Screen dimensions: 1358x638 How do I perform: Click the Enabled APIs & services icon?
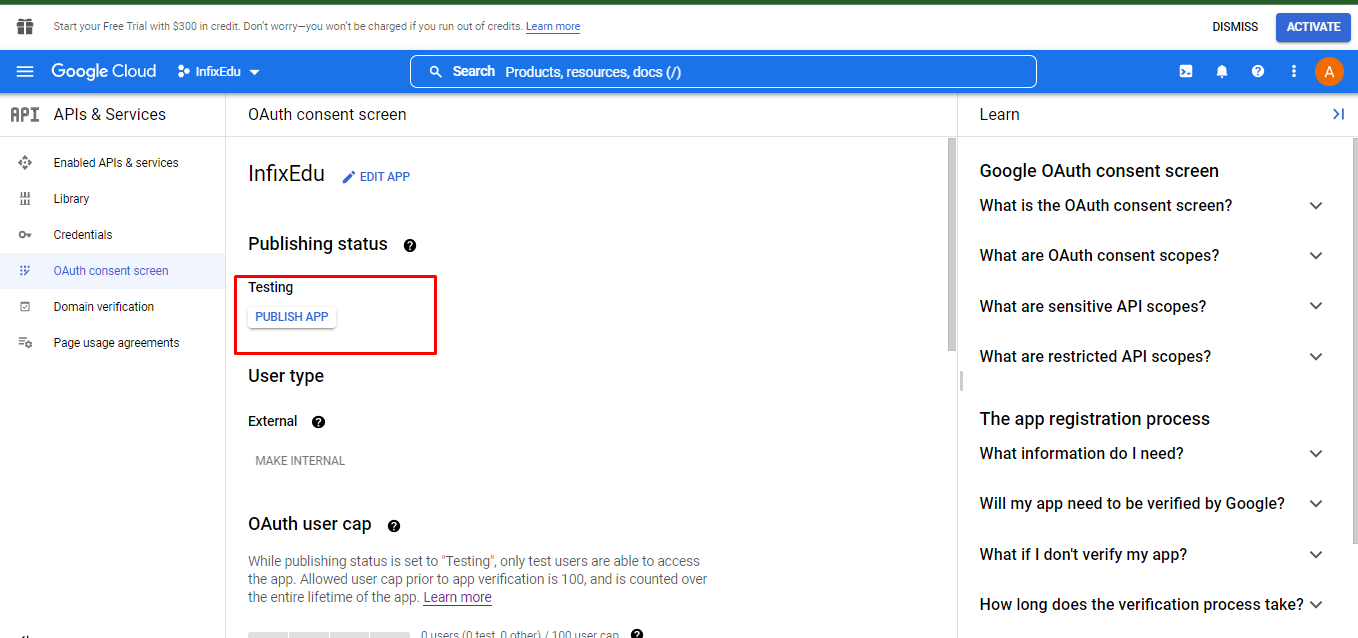[25, 163]
